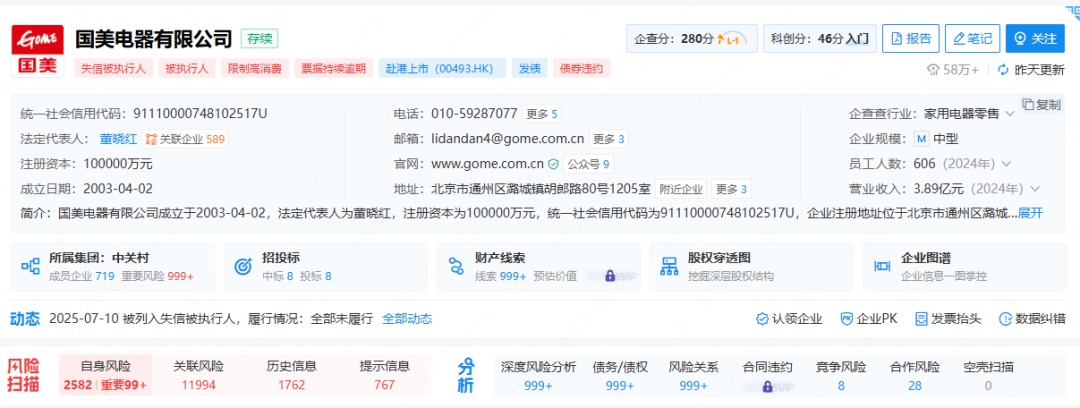Click the group structure icon by 所属集团
Screen dimensions: 1080x408
point(31,267)
